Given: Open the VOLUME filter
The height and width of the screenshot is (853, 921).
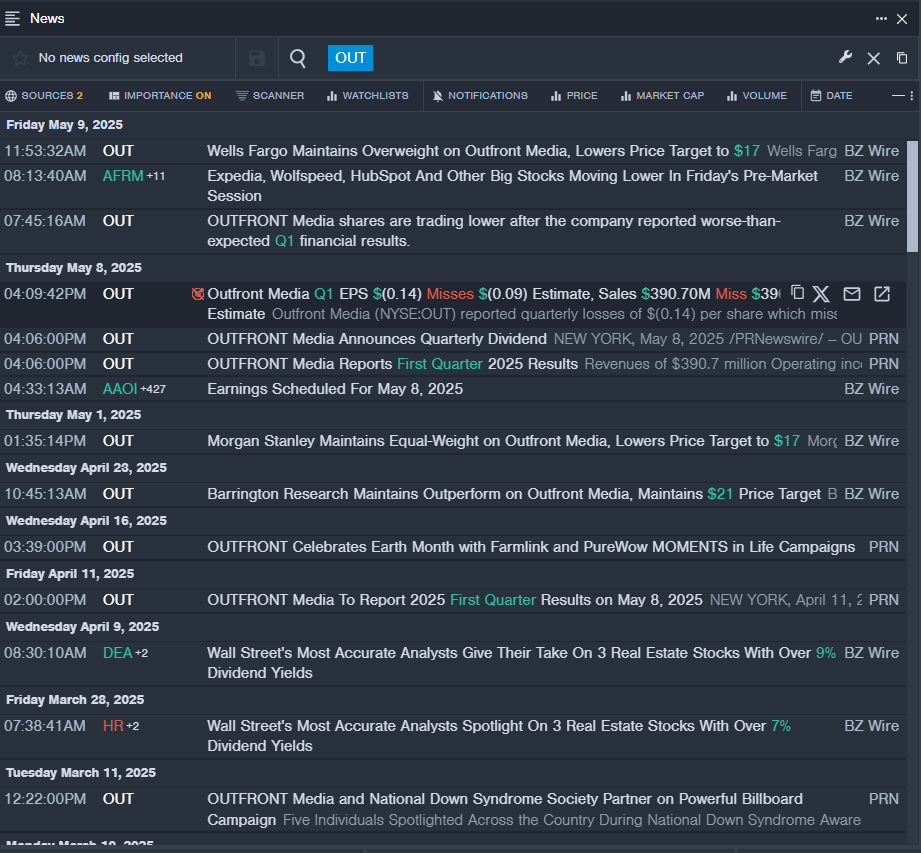Looking at the screenshot, I should tap(757, 95).
